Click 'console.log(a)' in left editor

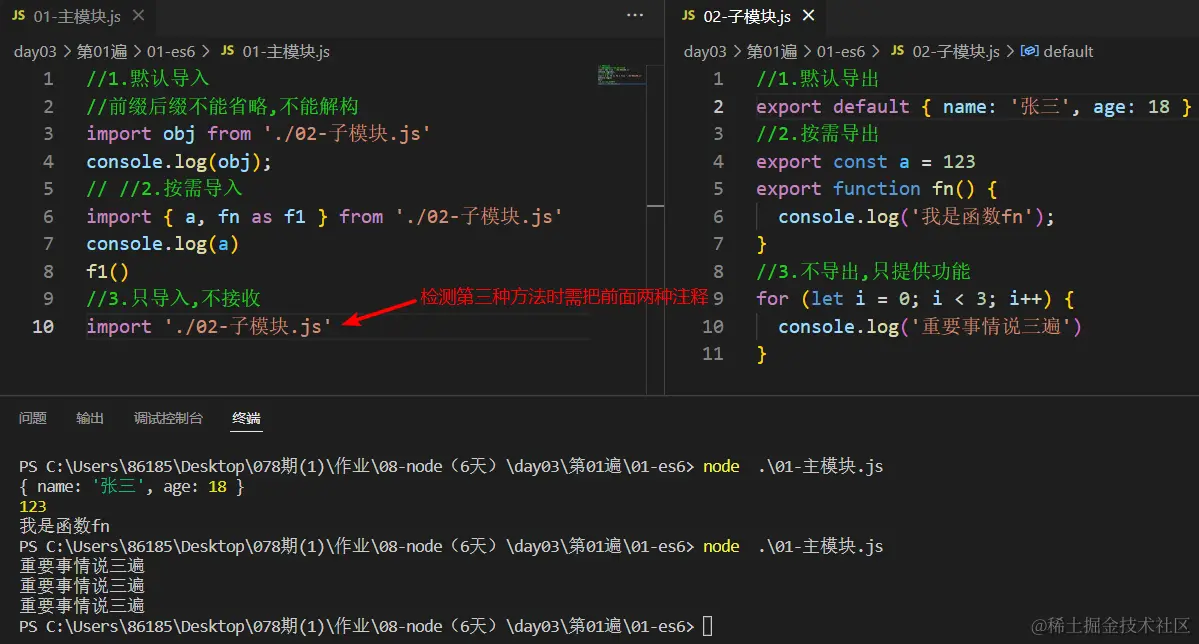163,244
